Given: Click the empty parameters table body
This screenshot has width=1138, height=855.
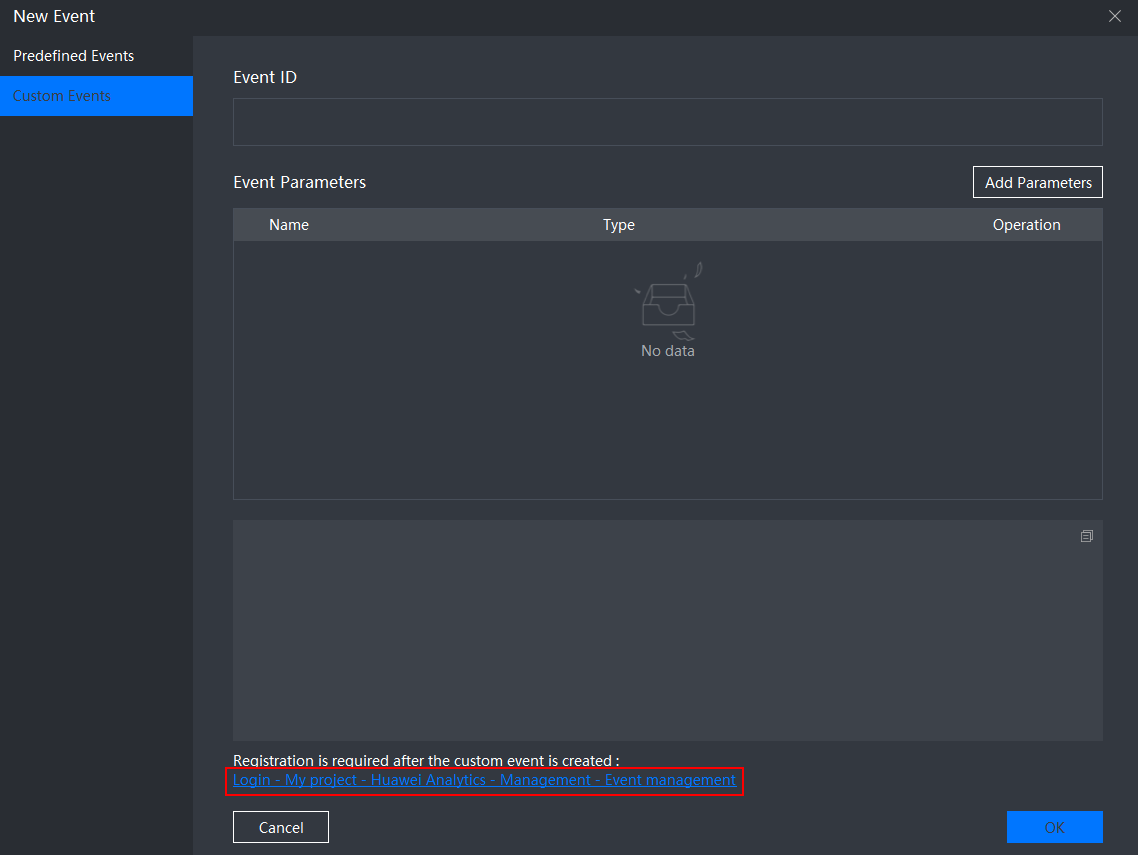Looking at the screenshot, I should point(668,370).
